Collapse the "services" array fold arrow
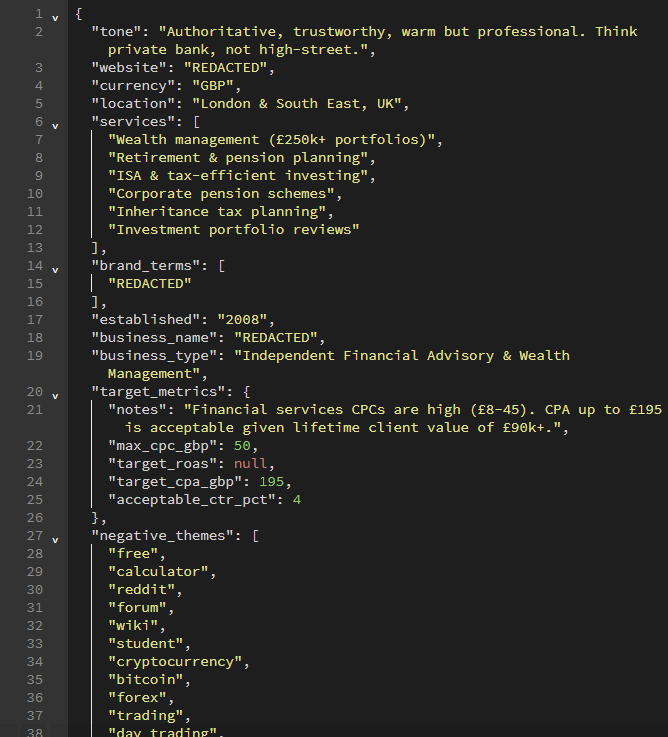Screen dimensions: 668x737 pos(55,122)
